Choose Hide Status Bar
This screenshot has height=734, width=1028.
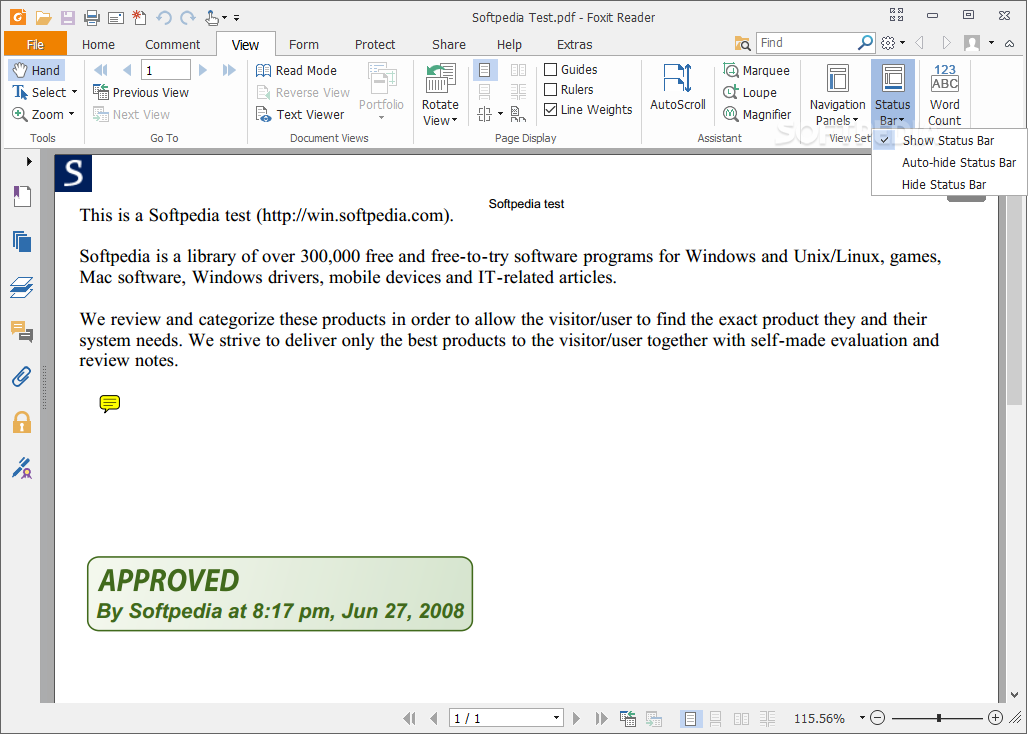click(x=949, y=185)
